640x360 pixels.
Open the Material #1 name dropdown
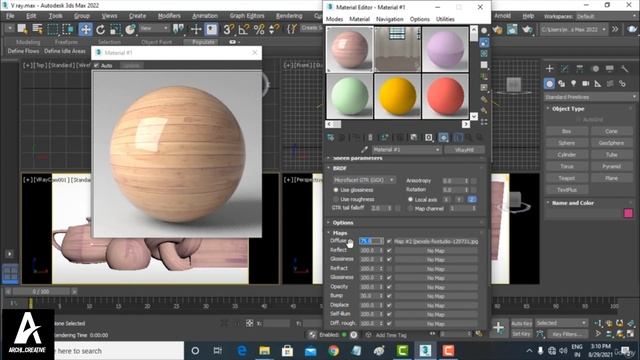point(406,150)
